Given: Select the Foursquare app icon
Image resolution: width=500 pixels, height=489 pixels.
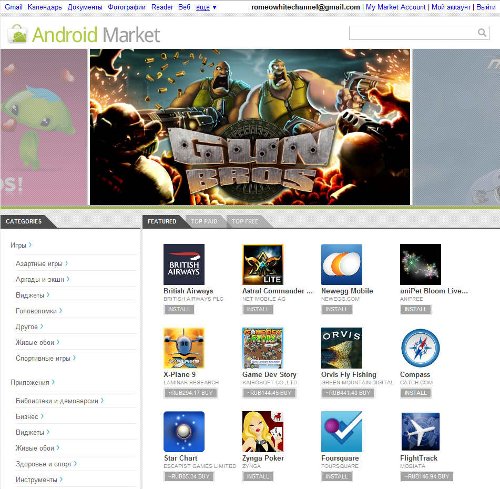Looking at the screenshot, I should (x=341, y=431).
